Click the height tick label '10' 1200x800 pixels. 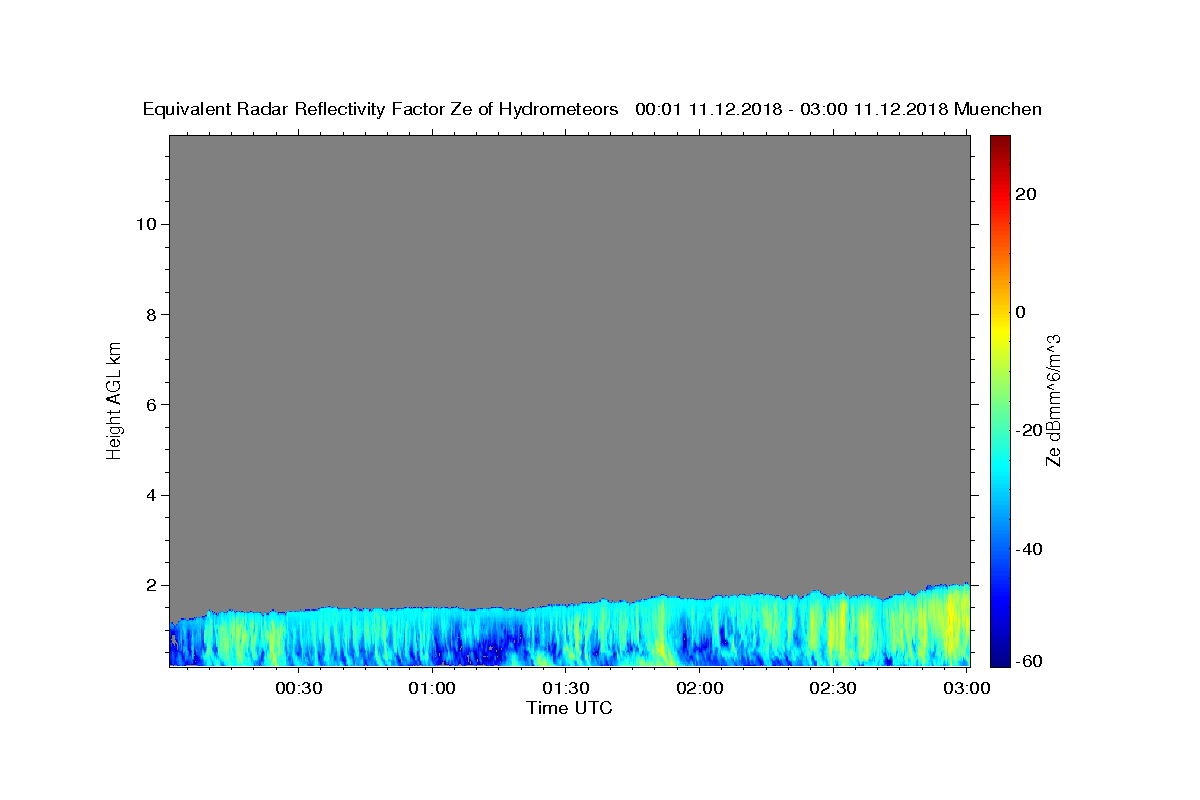(146, 224)
